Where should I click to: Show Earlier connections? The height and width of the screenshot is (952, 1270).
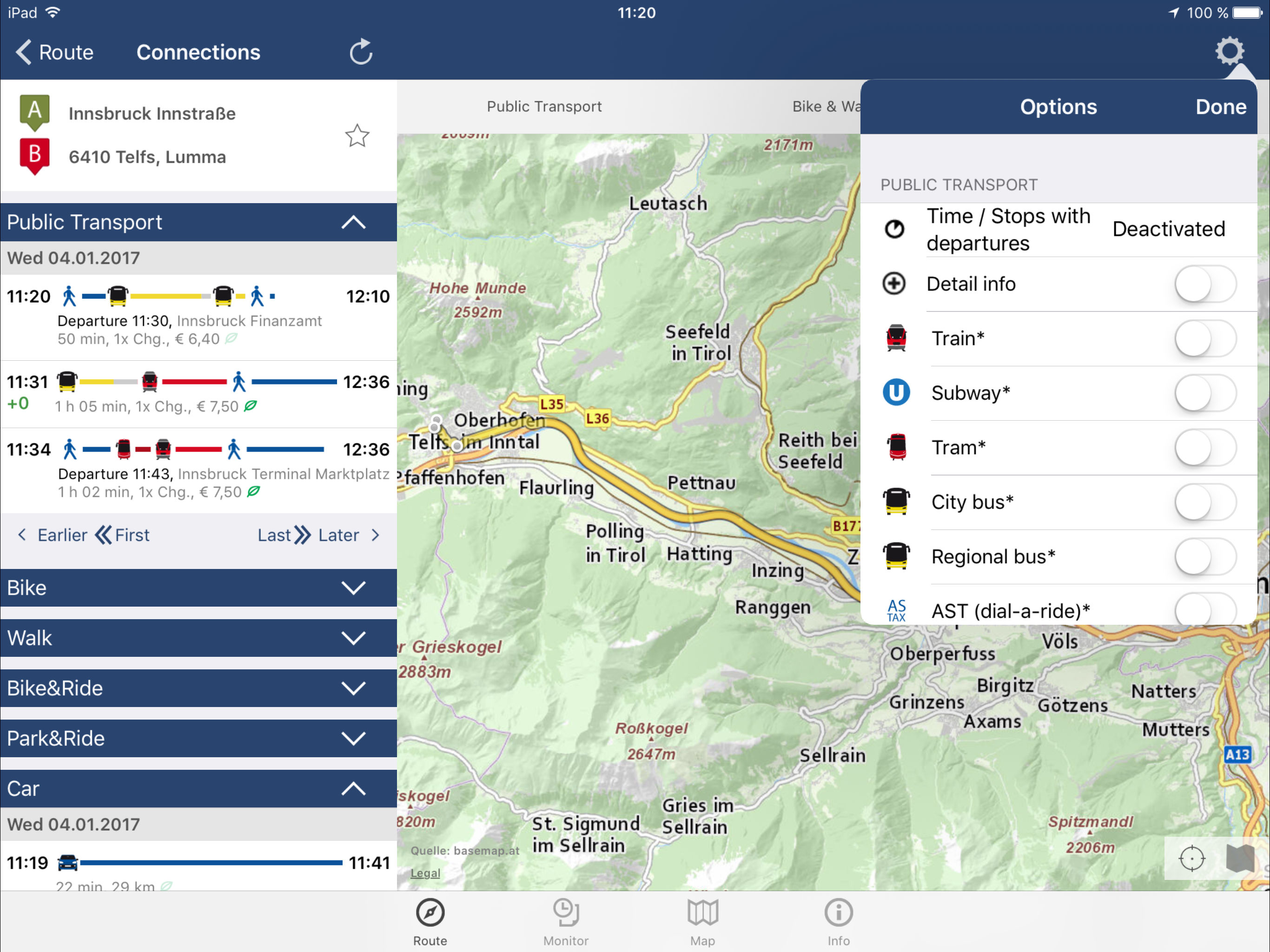(53, 535)
